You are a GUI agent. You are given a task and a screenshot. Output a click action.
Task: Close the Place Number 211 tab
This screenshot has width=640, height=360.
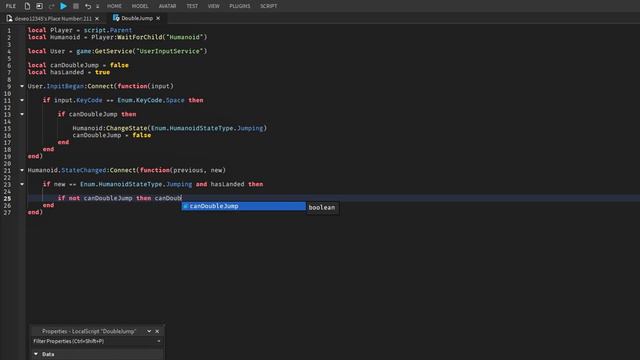click(x=97, y=18)
